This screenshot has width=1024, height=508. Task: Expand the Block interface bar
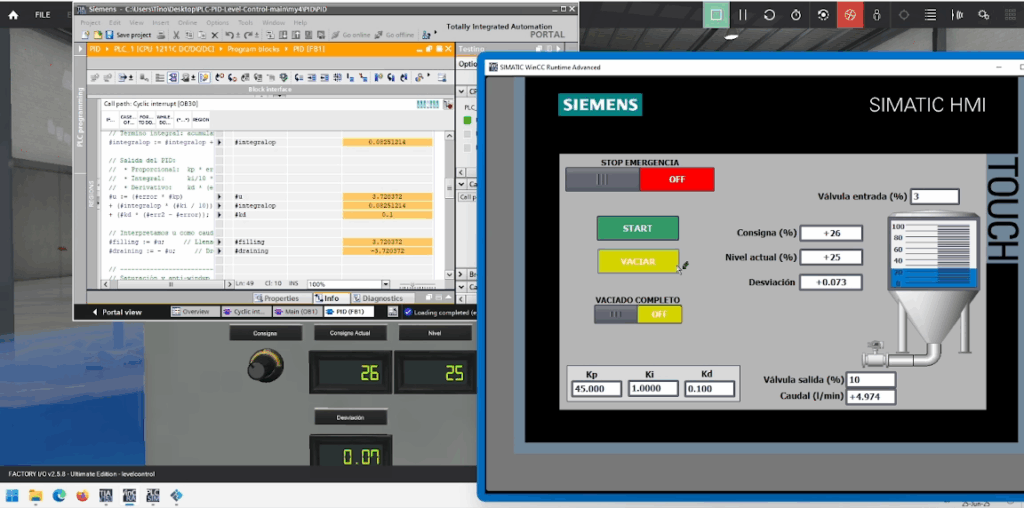(x=270, y=89)
